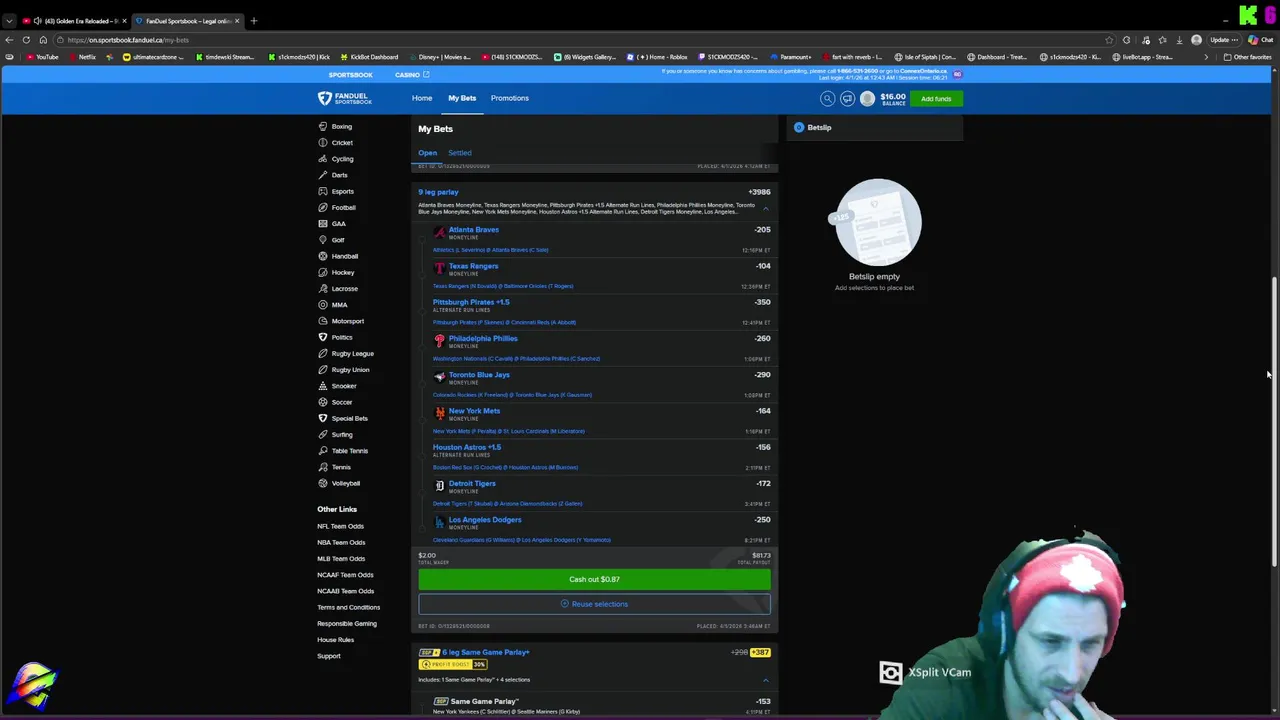
Task: Open the browser tab list dropdown
Action: coord(9,21)
